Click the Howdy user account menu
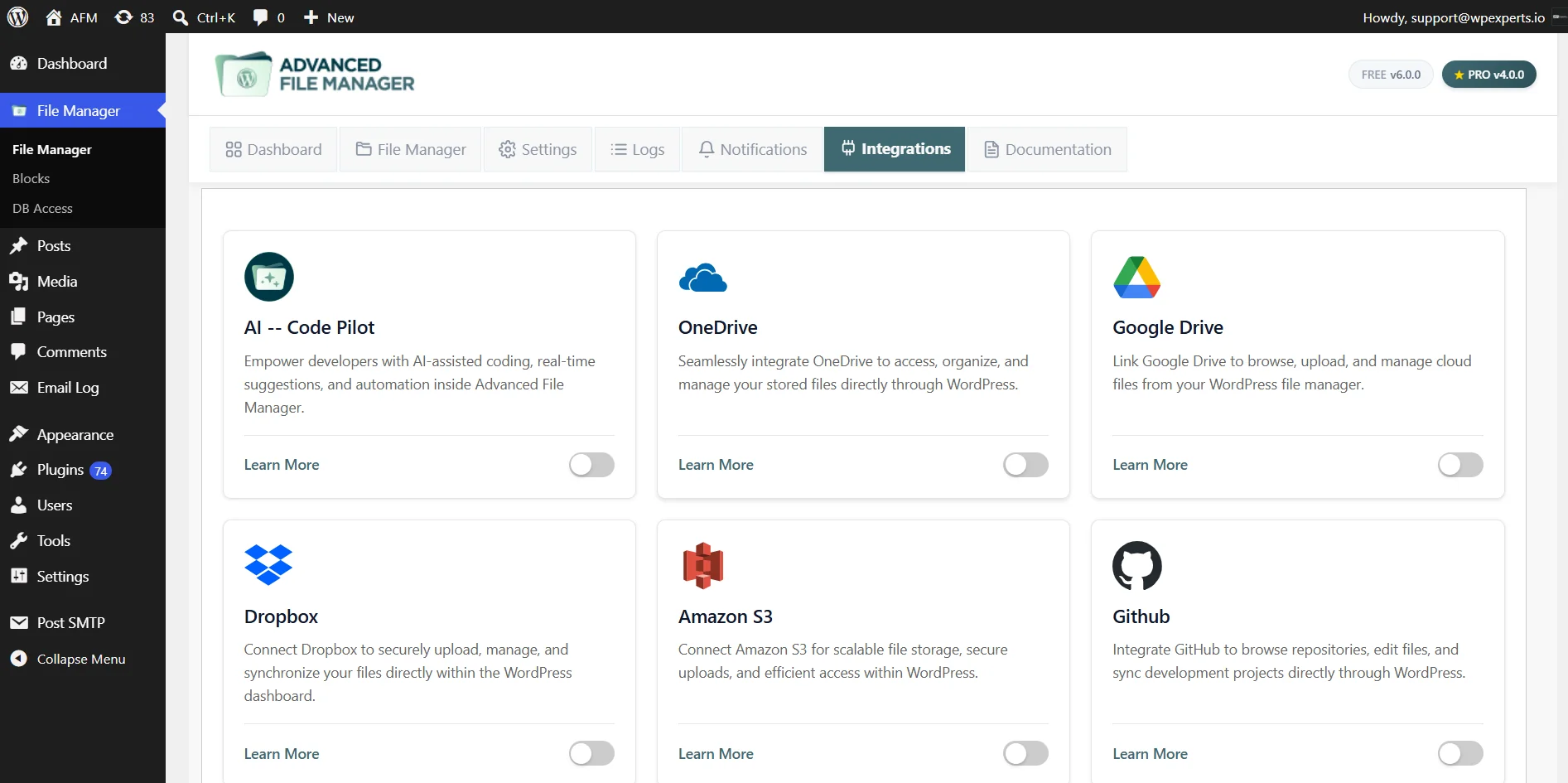1568x783 pixels. pyautogui.click(x=1462, y=17)
